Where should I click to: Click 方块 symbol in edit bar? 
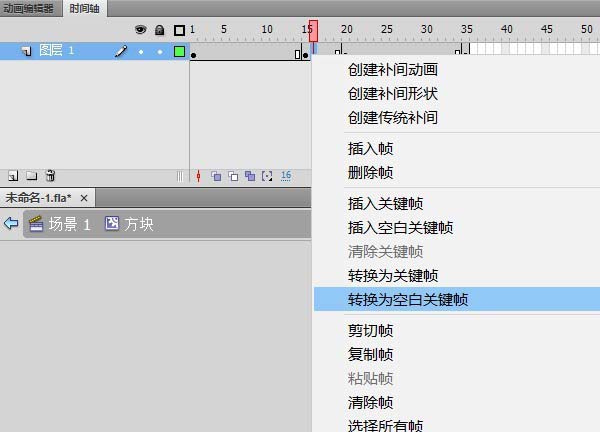[129, 224]
